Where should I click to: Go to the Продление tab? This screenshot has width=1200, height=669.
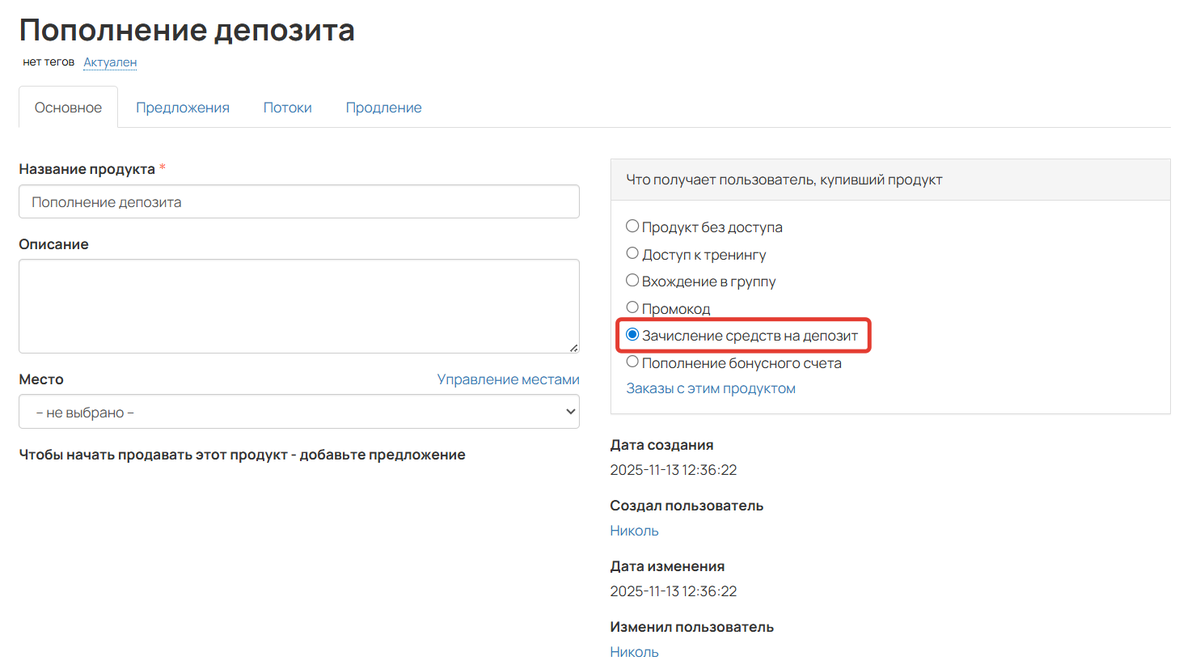pyautogui.click(x=383, y=106)
